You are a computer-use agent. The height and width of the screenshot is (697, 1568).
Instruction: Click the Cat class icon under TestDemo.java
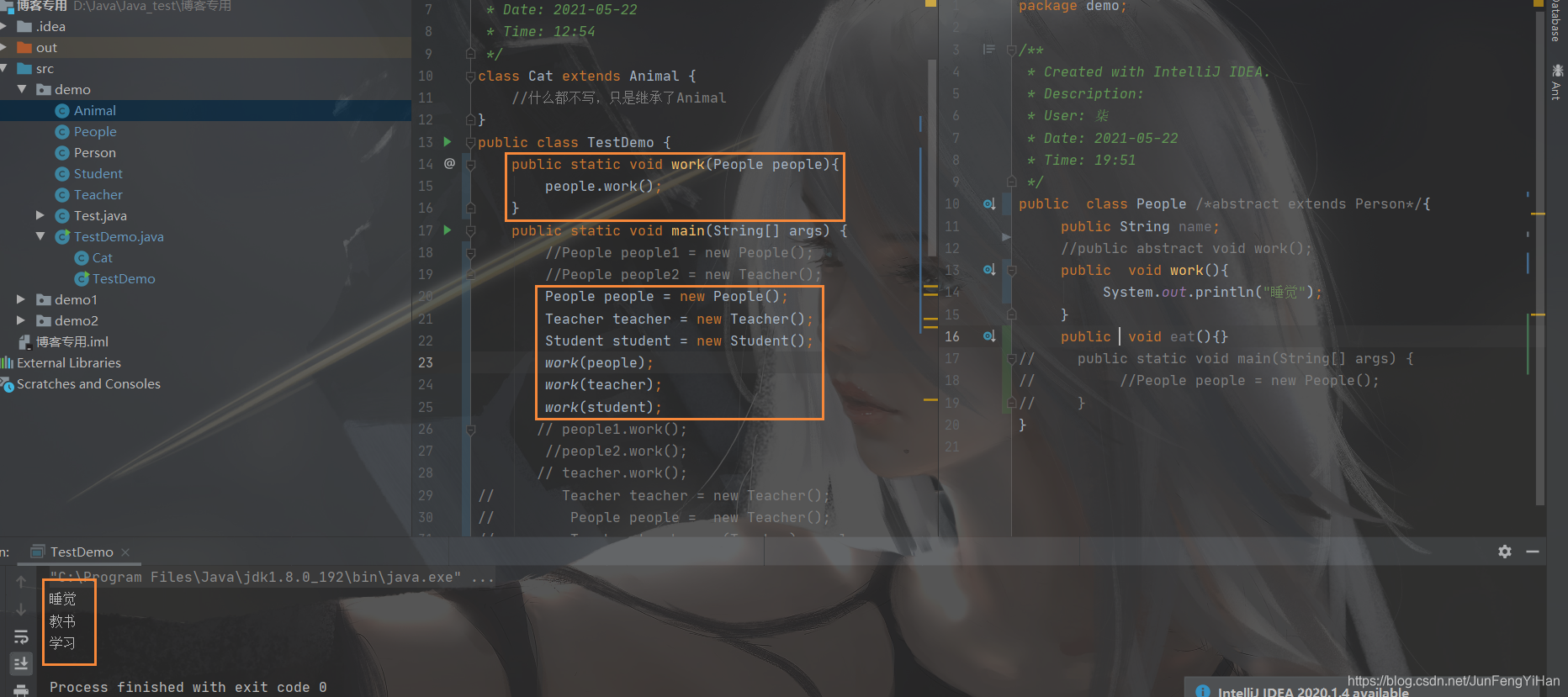coord(82,258)
